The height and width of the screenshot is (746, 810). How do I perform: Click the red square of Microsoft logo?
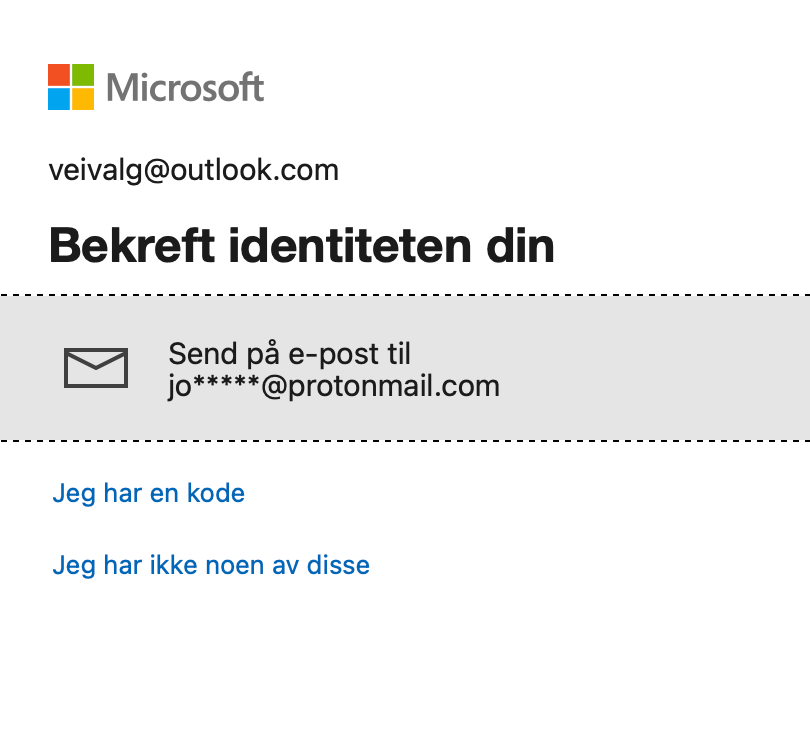tap(59, 75)
